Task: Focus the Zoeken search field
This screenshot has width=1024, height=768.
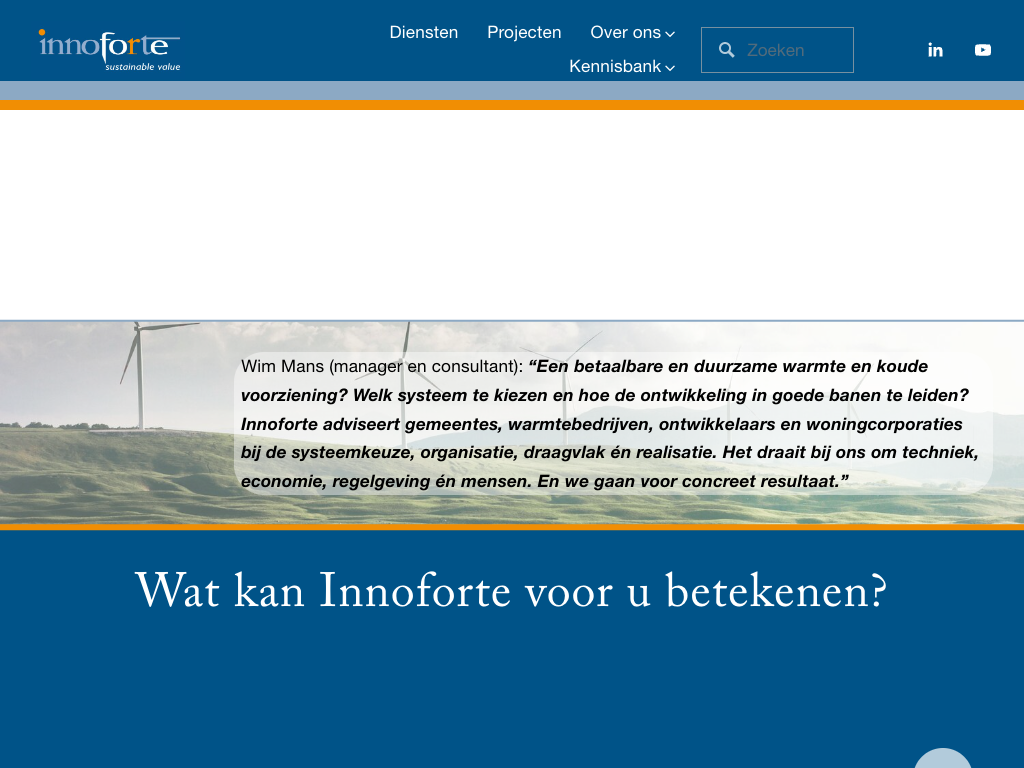Action: (777, 50)
